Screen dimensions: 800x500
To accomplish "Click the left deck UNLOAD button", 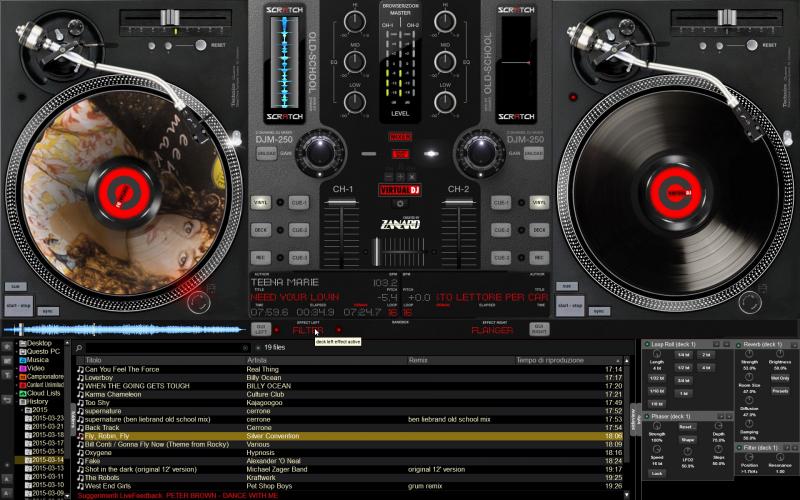I will click(x=266, y=153).
